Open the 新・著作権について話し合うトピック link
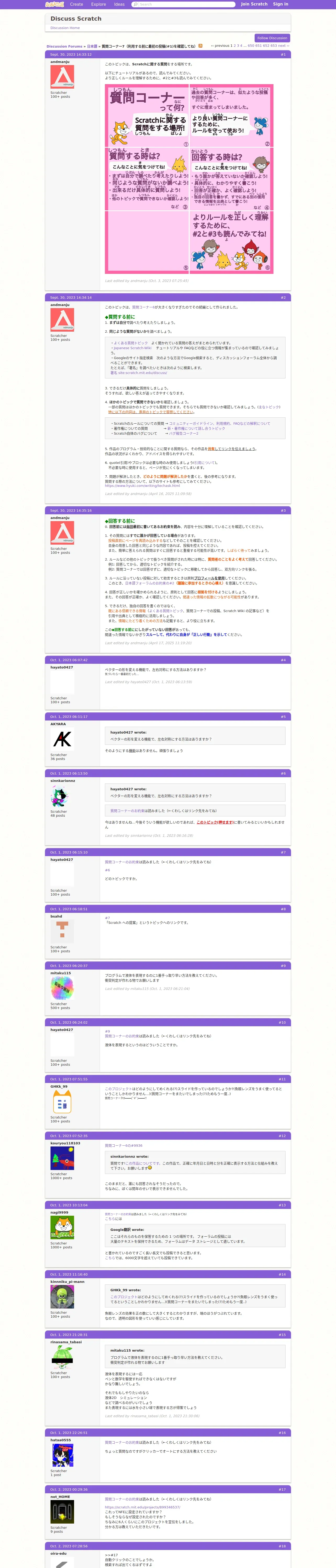The image size is (336, 1568). pos(196,429)
